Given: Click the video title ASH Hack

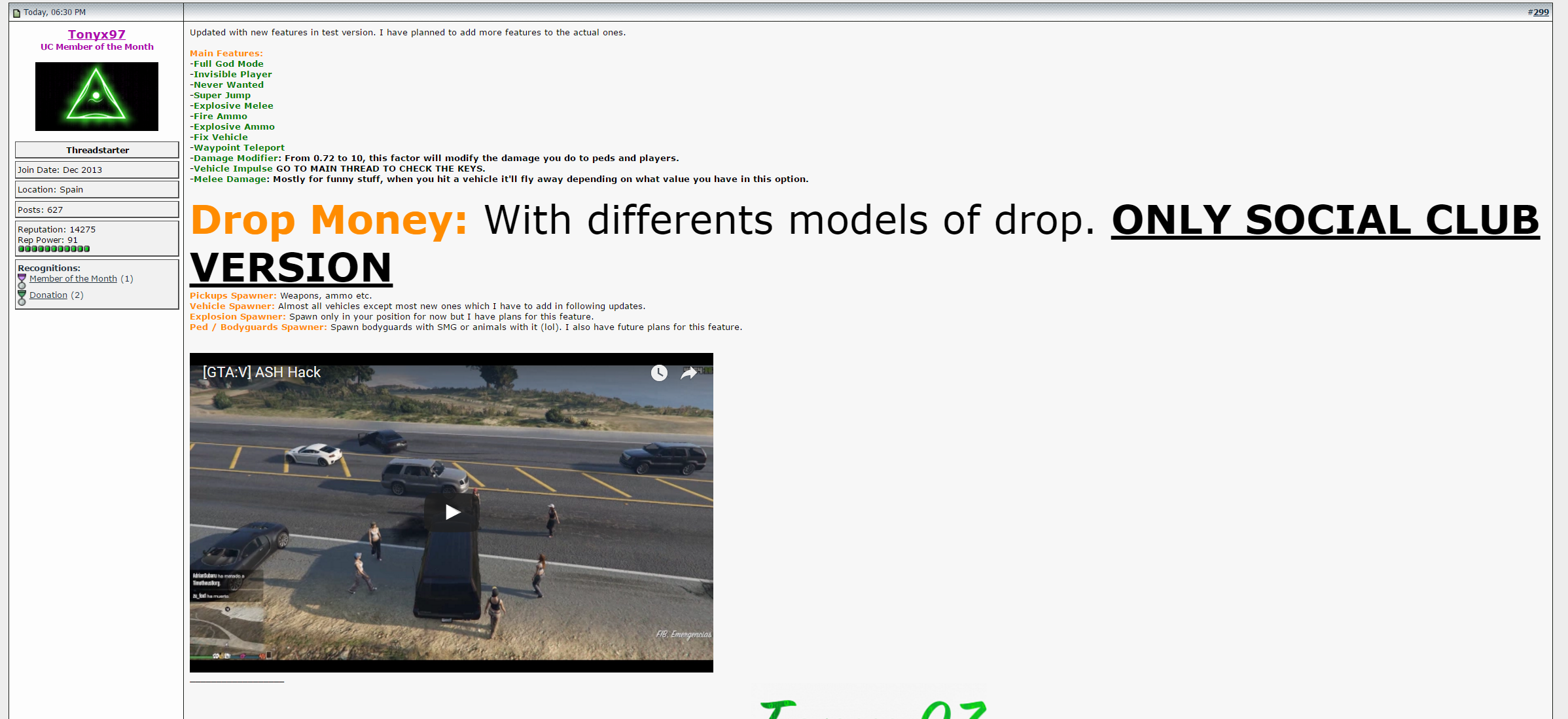Looking at the screenshot, I should (x=262, y=372).
